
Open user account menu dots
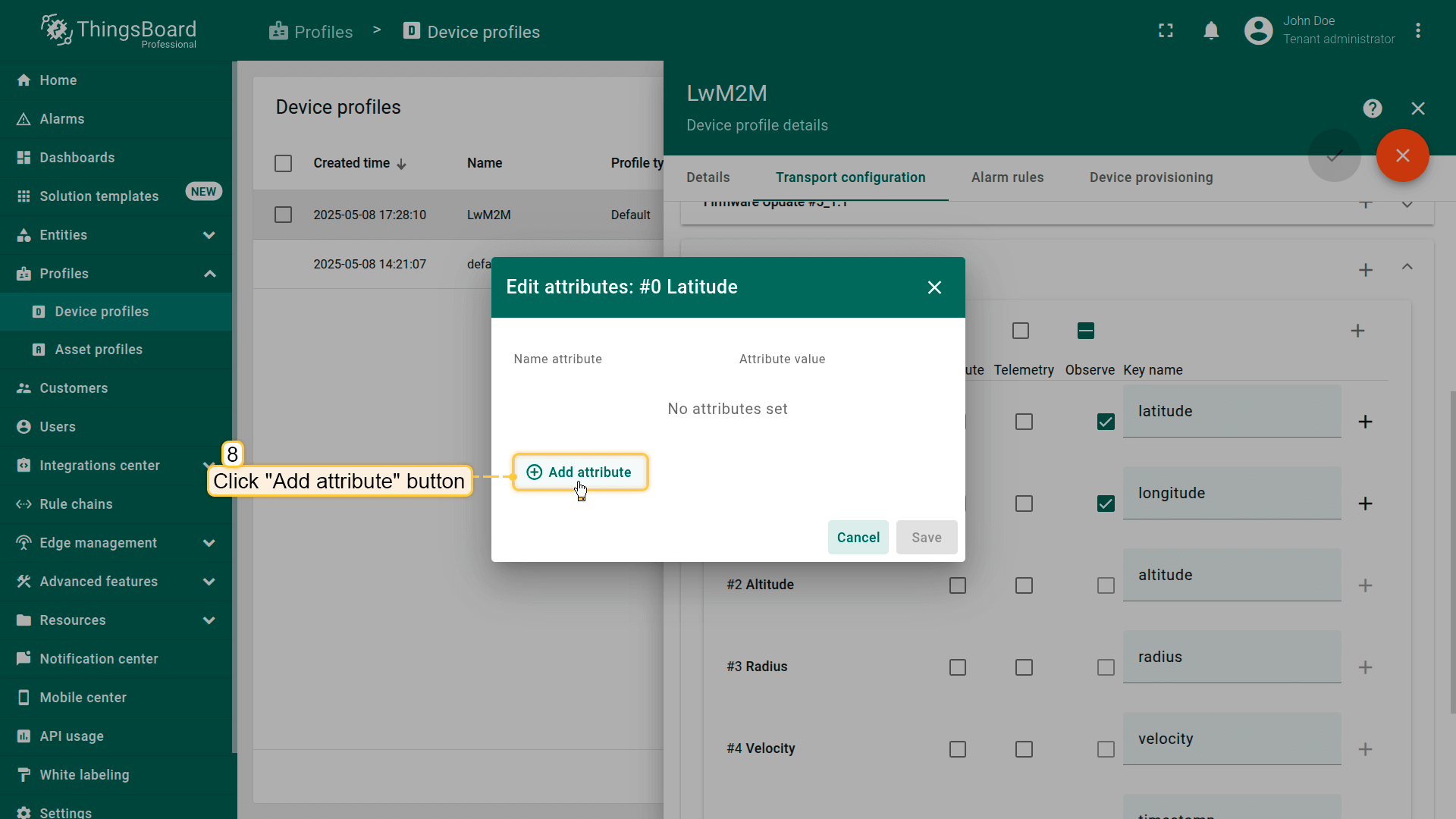[1417, 31]
